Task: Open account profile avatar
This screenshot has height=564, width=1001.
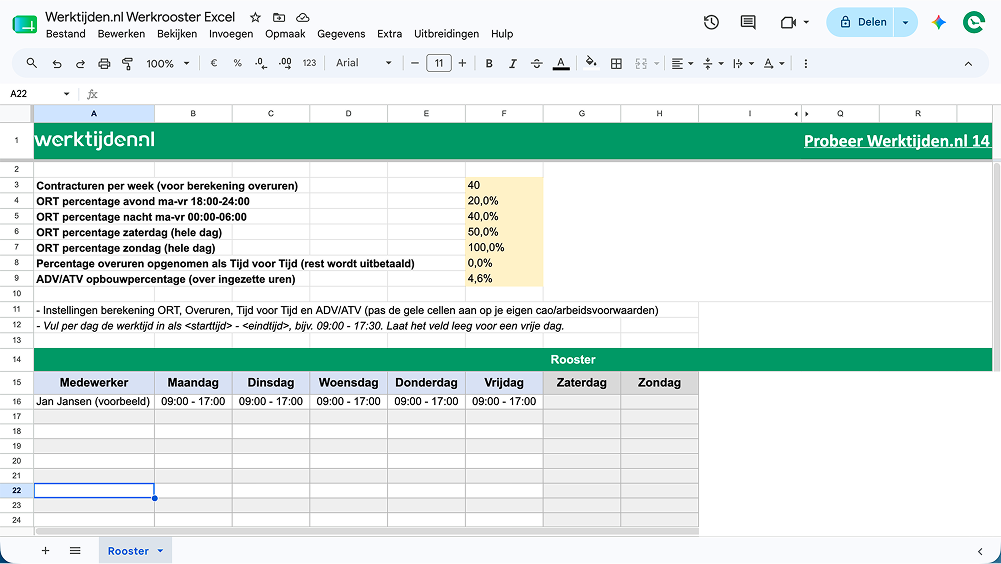Action: [974, 22]
